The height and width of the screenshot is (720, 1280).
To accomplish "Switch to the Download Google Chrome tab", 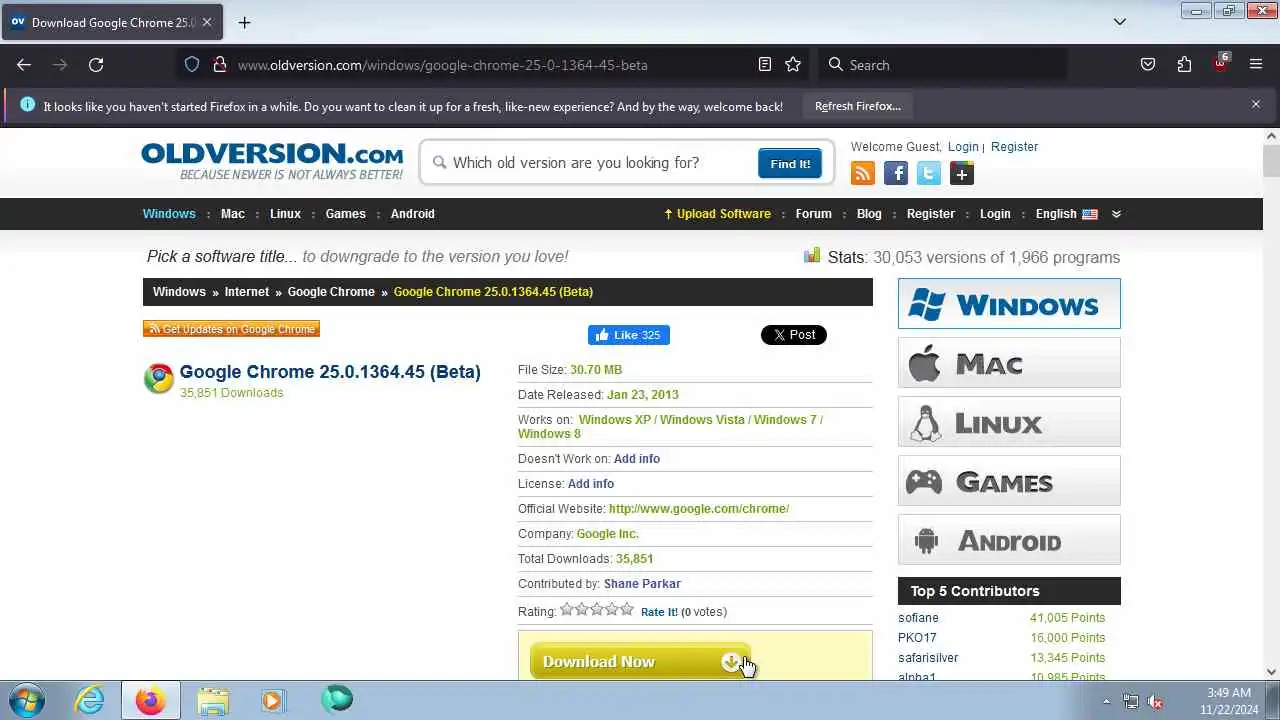I will click(112, 22).
